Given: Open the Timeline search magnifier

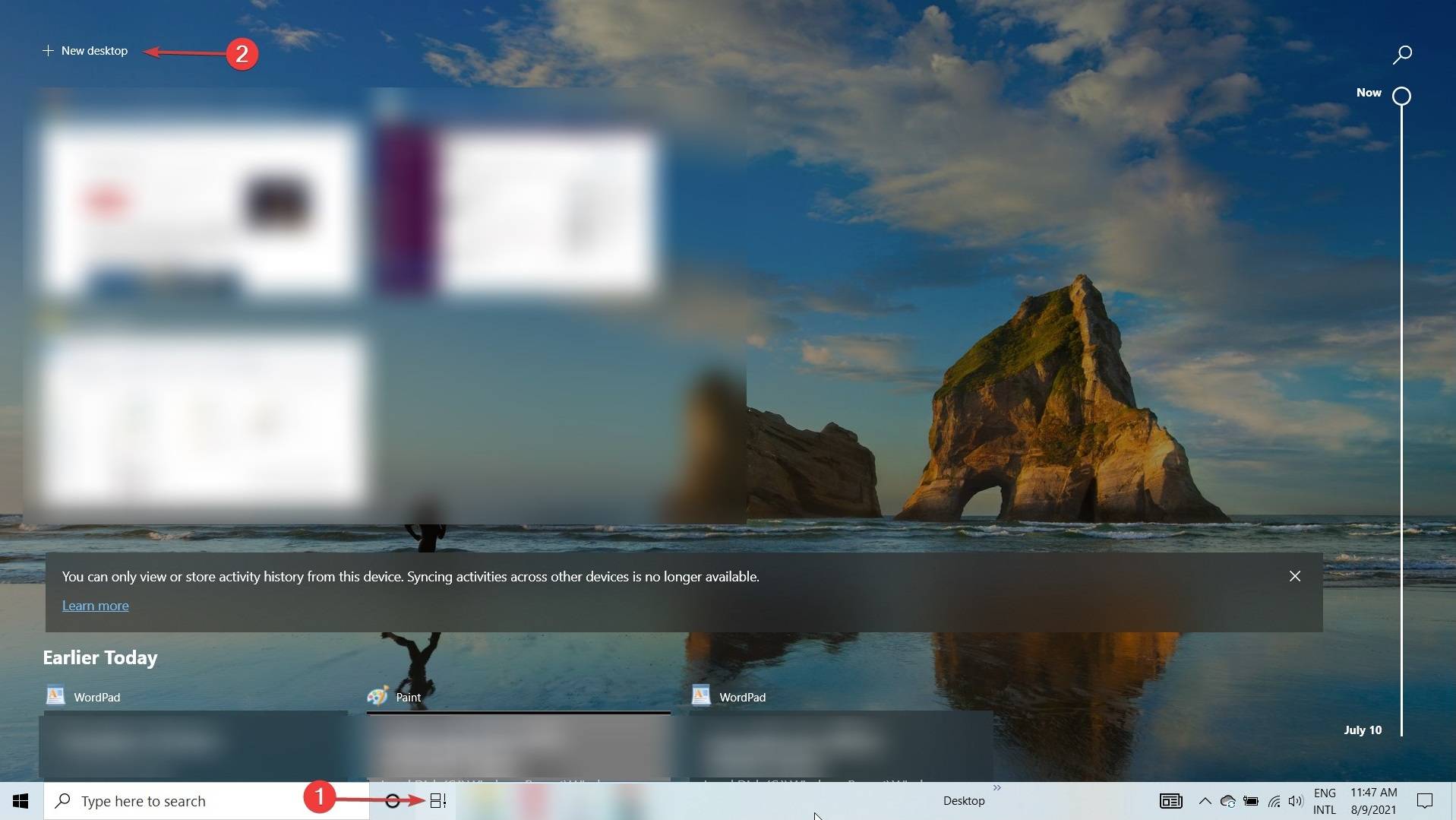Looking at the screenshot, I should pos(1401,53).
